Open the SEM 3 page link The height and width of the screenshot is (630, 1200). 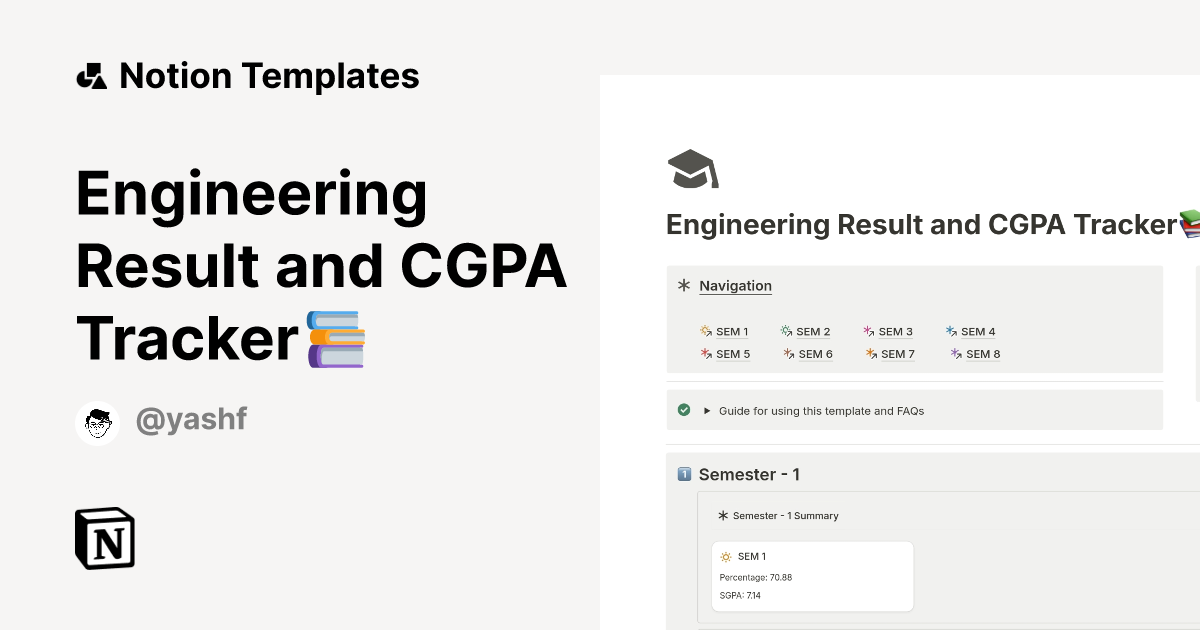pyautogui.click(x=895, y=331)
